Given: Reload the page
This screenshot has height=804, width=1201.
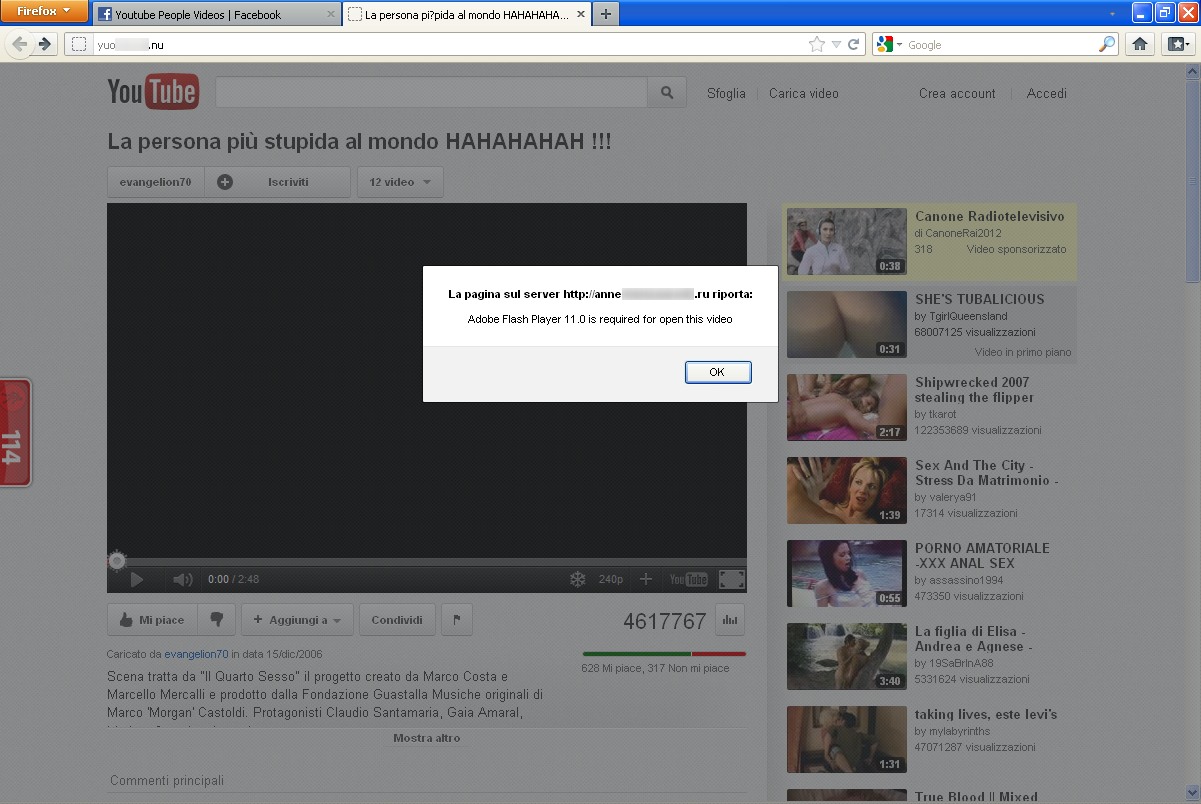Looking at the screenshot, I should pyautogui.click(x=854, y=44).
